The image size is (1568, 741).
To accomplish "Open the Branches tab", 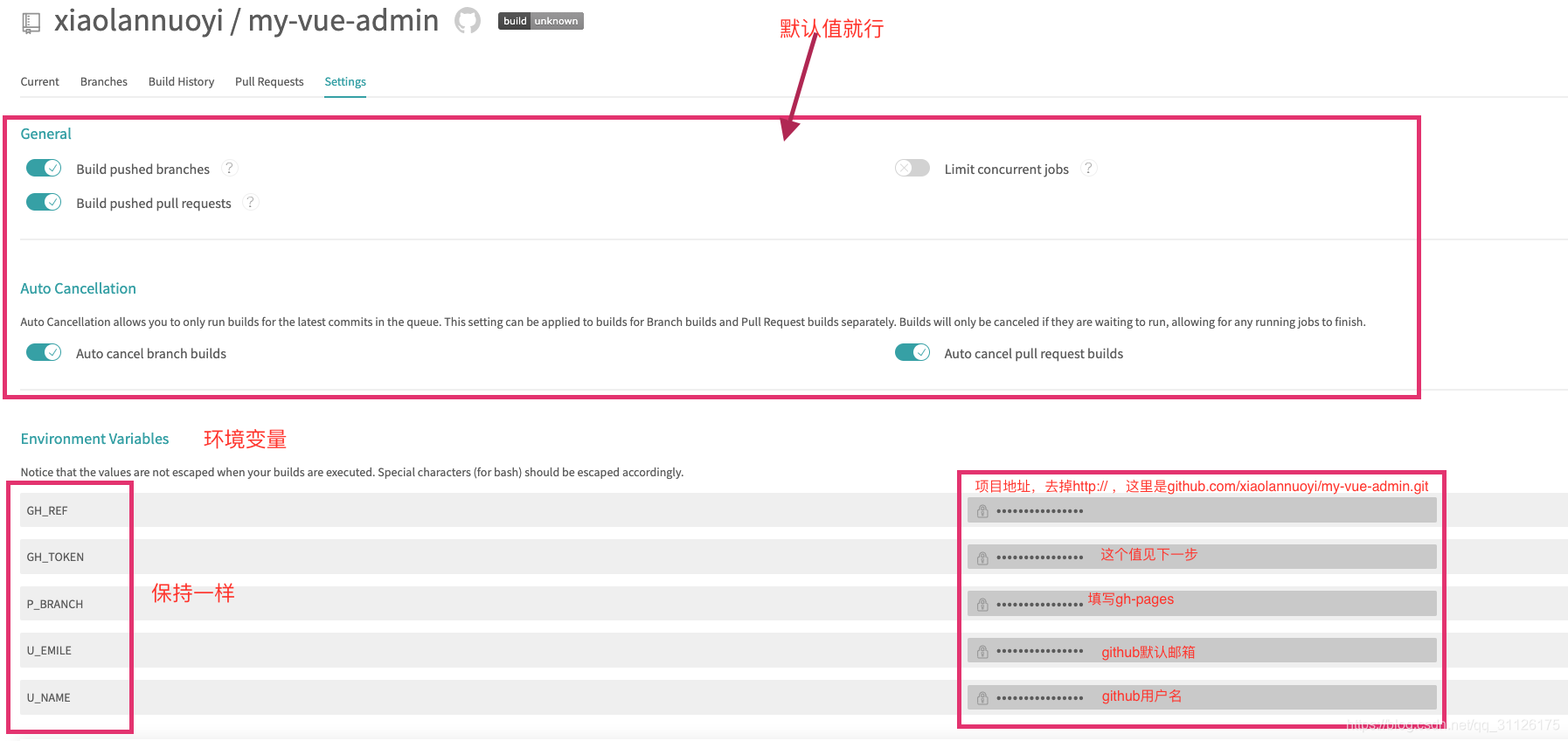I will pos(104,81).
